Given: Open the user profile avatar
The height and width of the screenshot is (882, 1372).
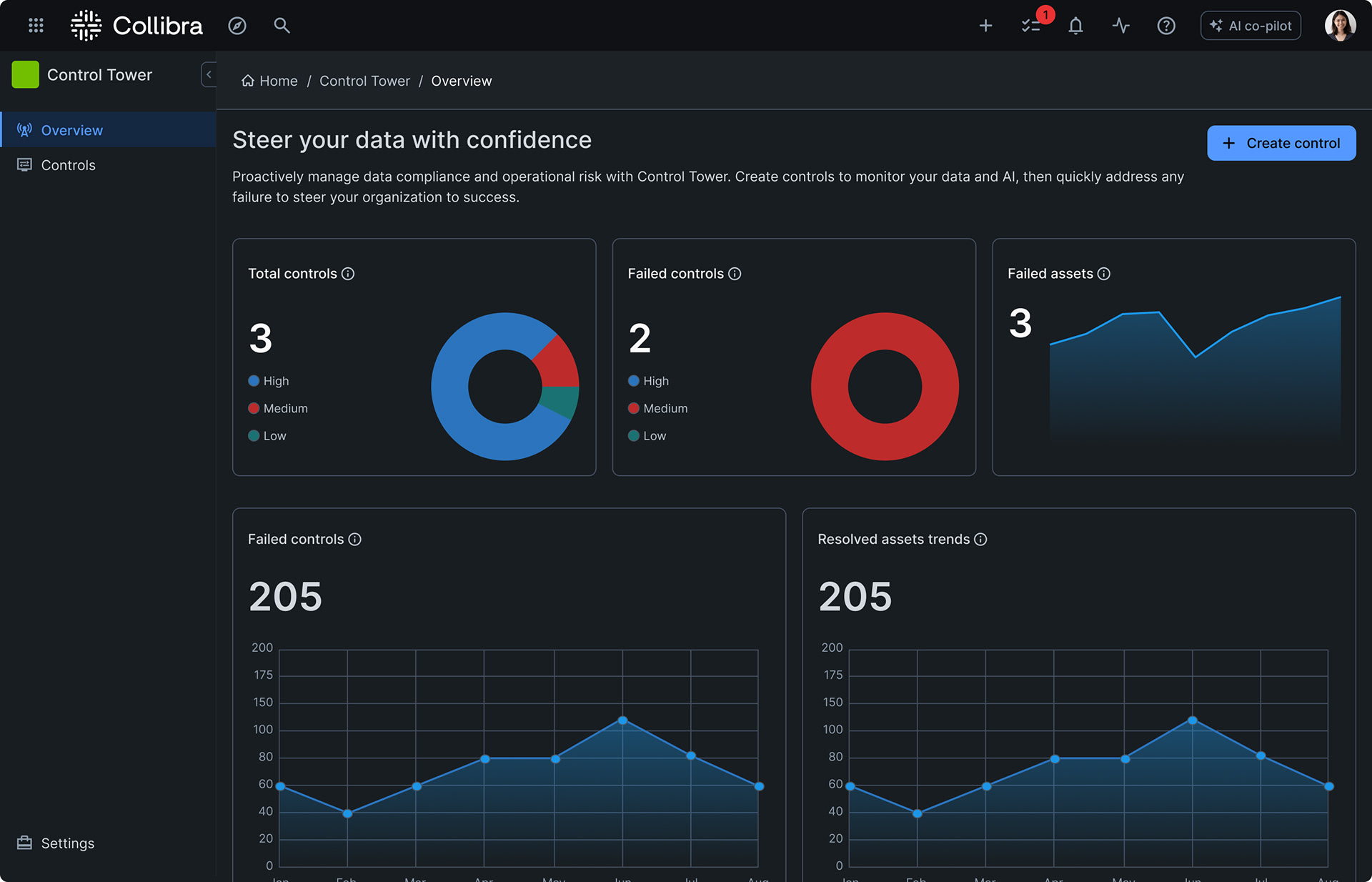Looking at the screenshot, I should (1339, 26).
